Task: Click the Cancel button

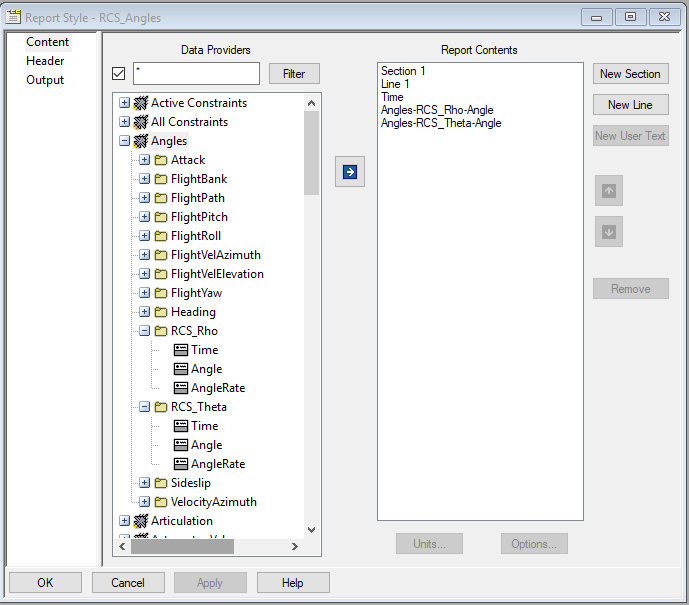Action: pyautogui.click(x=128, y=583)
